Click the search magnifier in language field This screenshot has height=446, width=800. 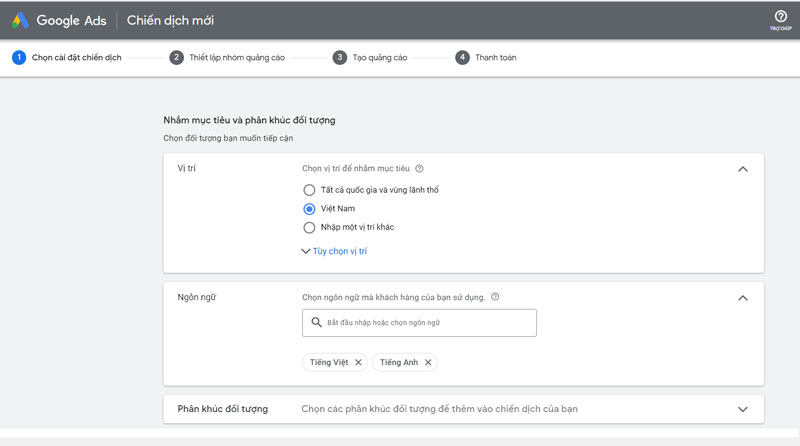pyautogui.click(x=316, y=323)
